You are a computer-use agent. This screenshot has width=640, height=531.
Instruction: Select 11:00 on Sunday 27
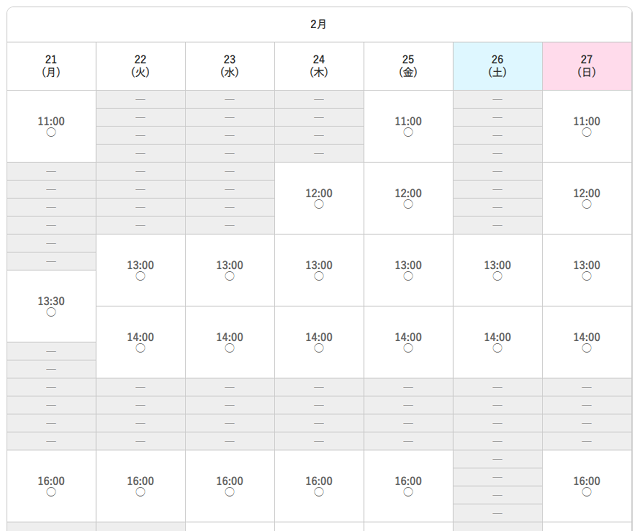click(x=587, y=127)
